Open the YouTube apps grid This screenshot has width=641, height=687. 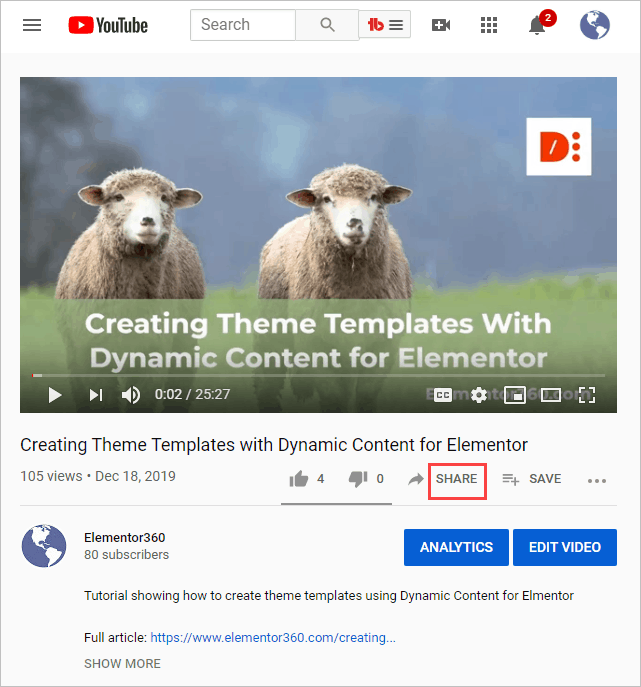click(489, 25)
